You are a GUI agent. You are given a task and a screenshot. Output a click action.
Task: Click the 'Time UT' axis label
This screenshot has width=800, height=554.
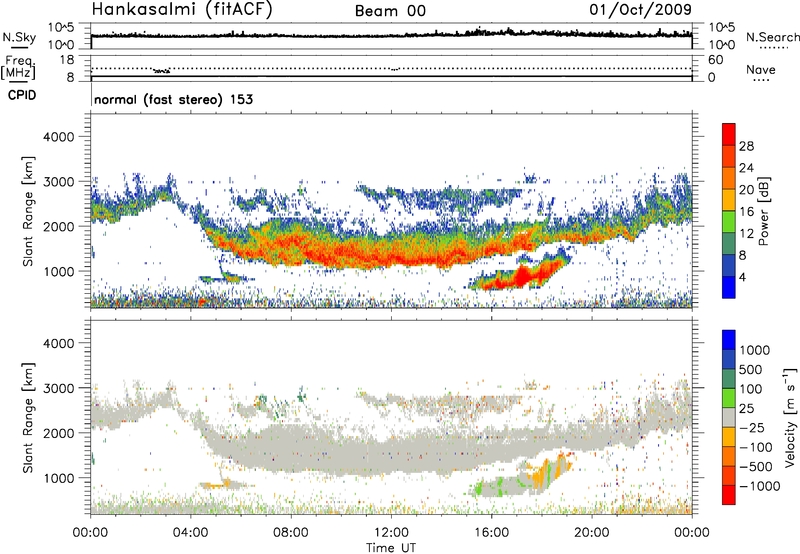[x=391, y=547]
